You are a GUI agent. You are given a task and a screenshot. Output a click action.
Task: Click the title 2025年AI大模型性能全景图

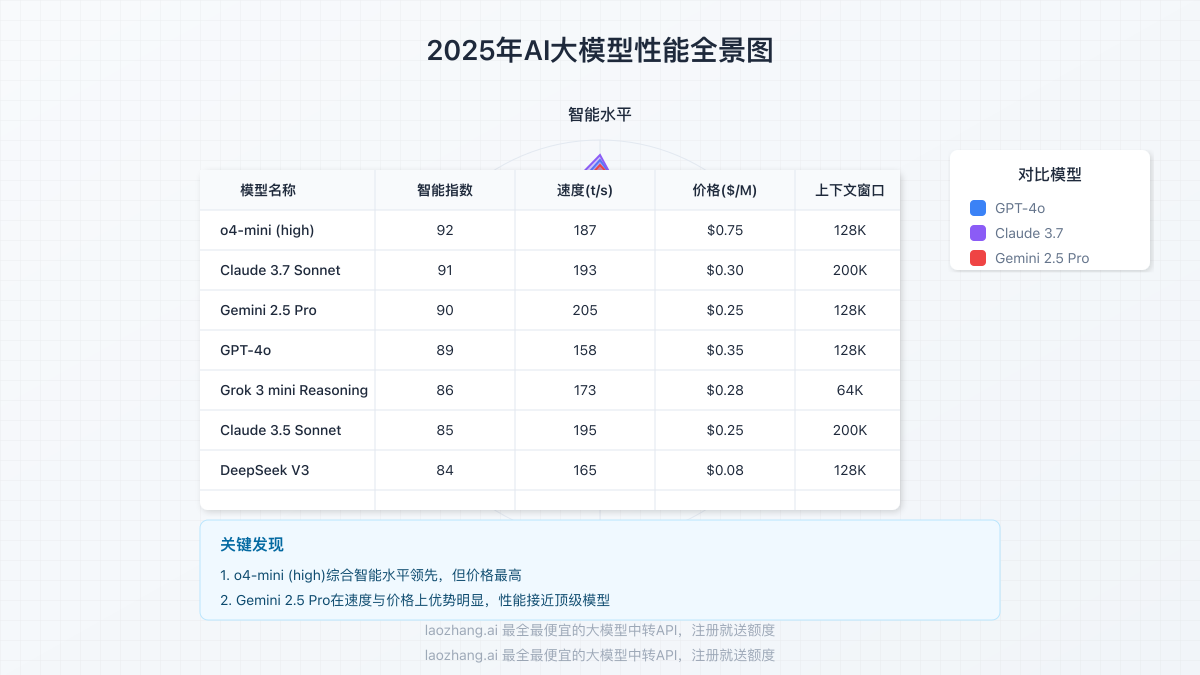tap(600, 51)
